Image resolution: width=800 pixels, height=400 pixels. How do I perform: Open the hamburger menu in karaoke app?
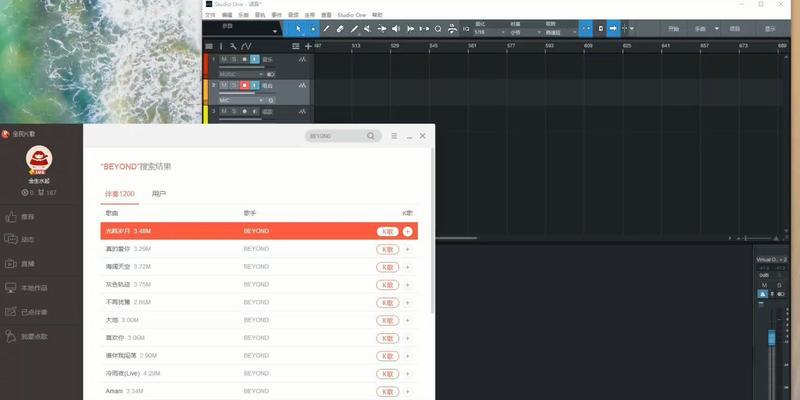click(394, 136)
